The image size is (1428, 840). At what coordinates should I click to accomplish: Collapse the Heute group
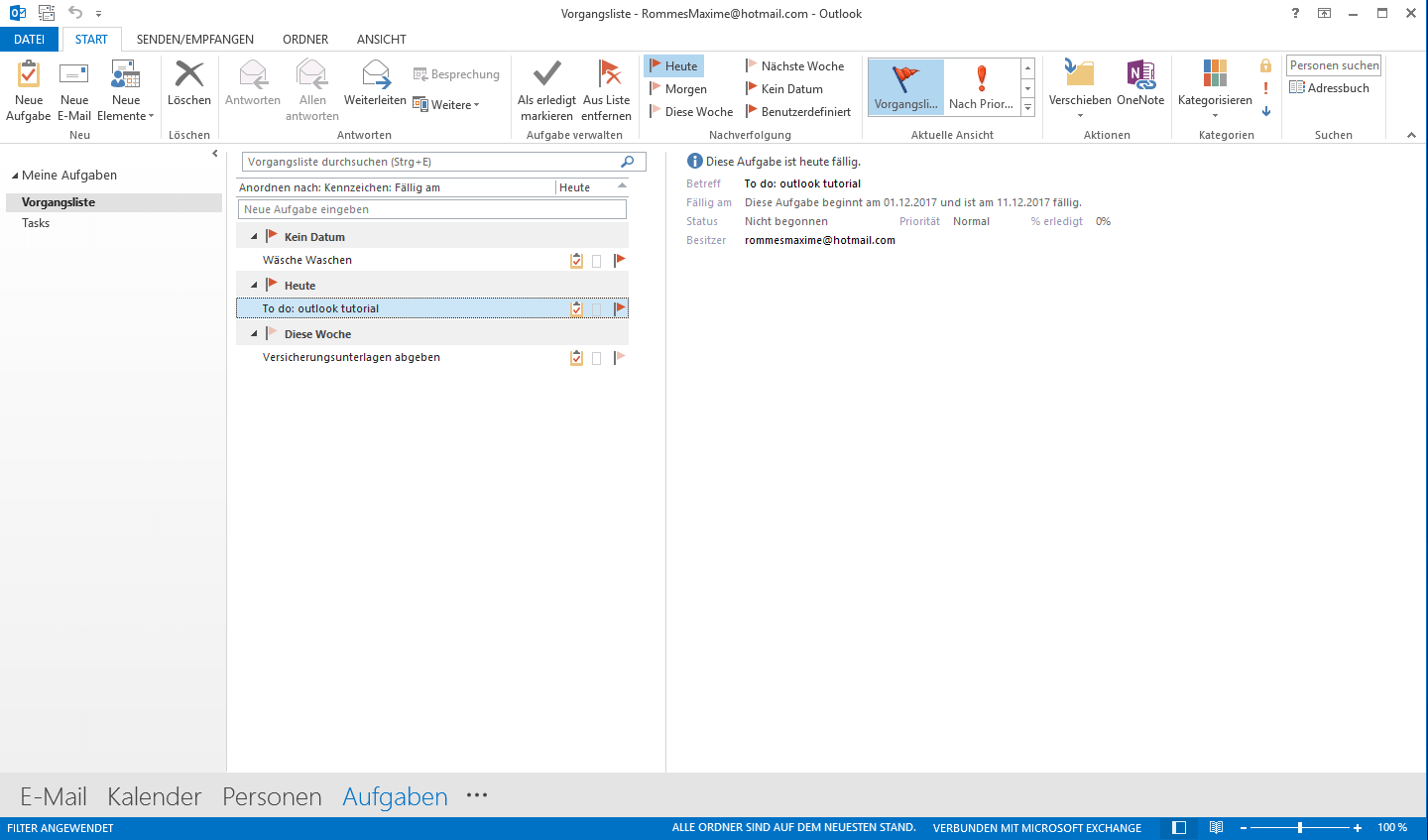254,286
